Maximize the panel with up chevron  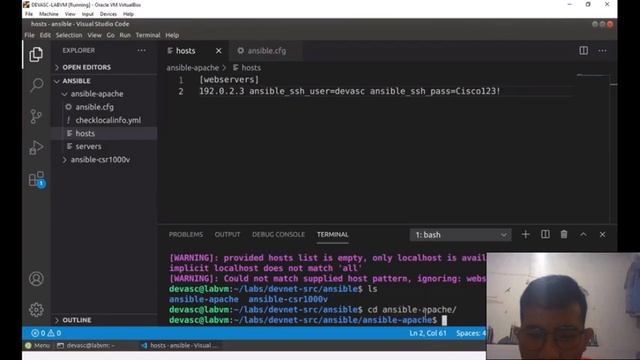[583, 234]
